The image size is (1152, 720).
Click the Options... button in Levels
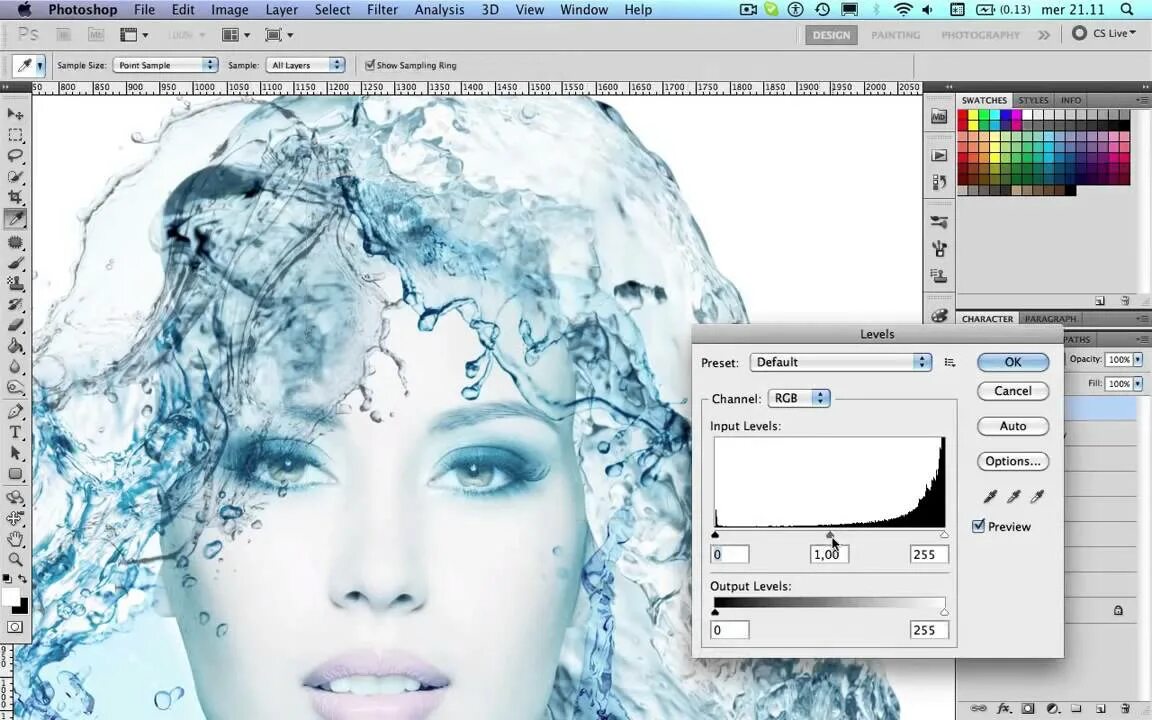(1012, 461)
